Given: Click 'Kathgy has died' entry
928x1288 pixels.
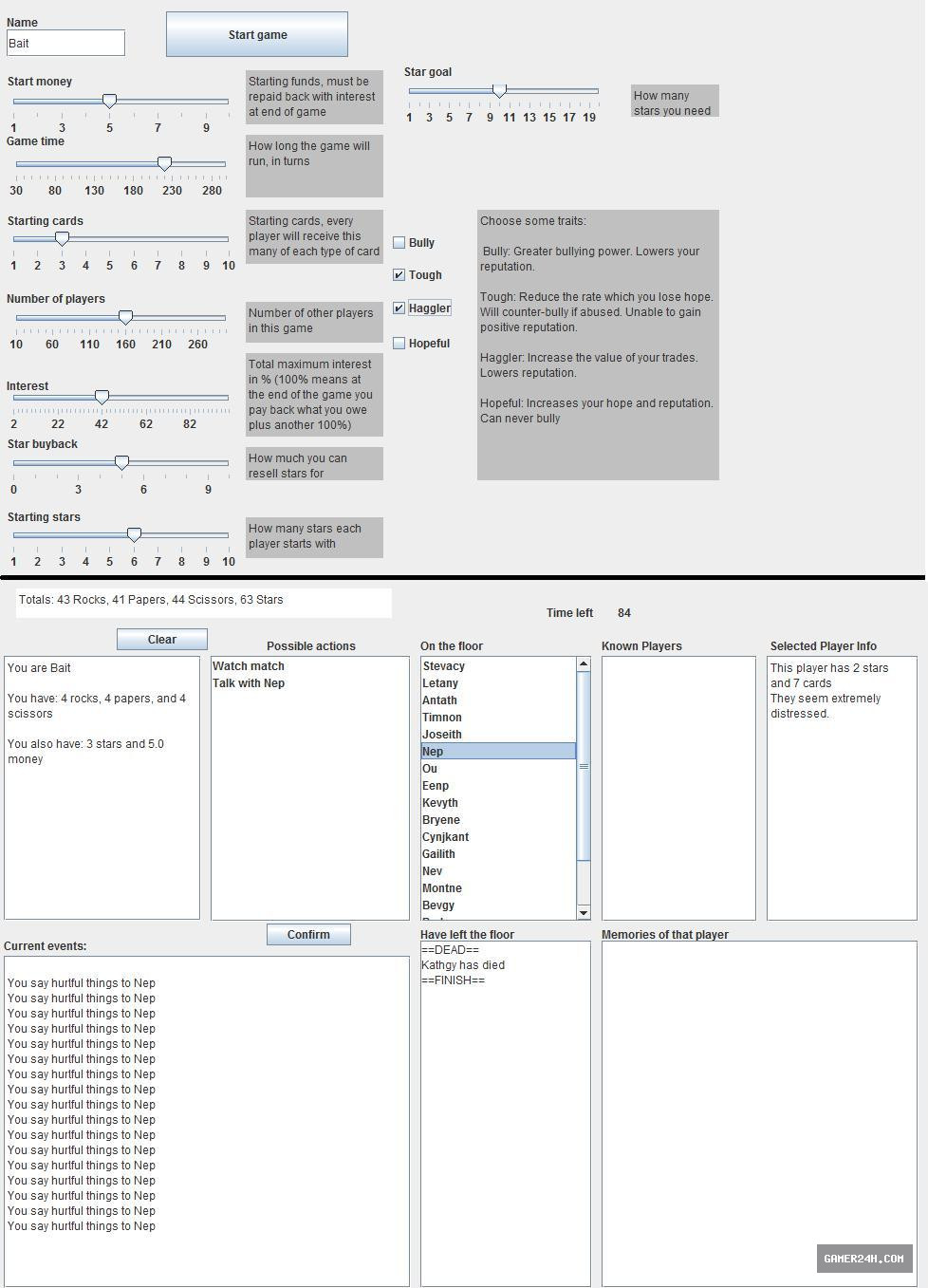Looking at the screenshot, I should 463,965.
